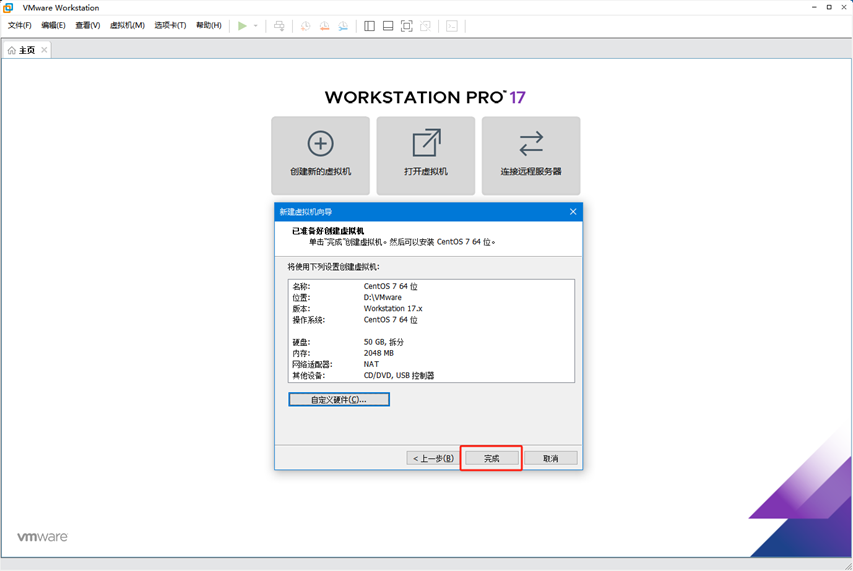Image resolution: width=853 pixels, height=571 pixels.
Task: Click the take snapshot clock icon
Action: point(306,26)
